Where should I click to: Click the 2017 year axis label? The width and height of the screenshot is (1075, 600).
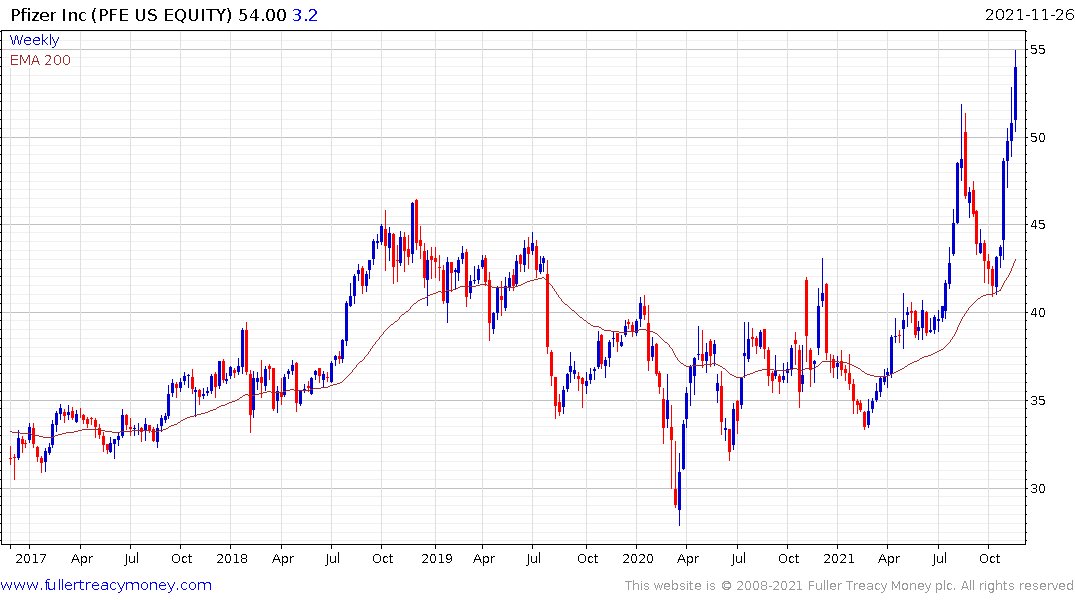click(31, 558)
